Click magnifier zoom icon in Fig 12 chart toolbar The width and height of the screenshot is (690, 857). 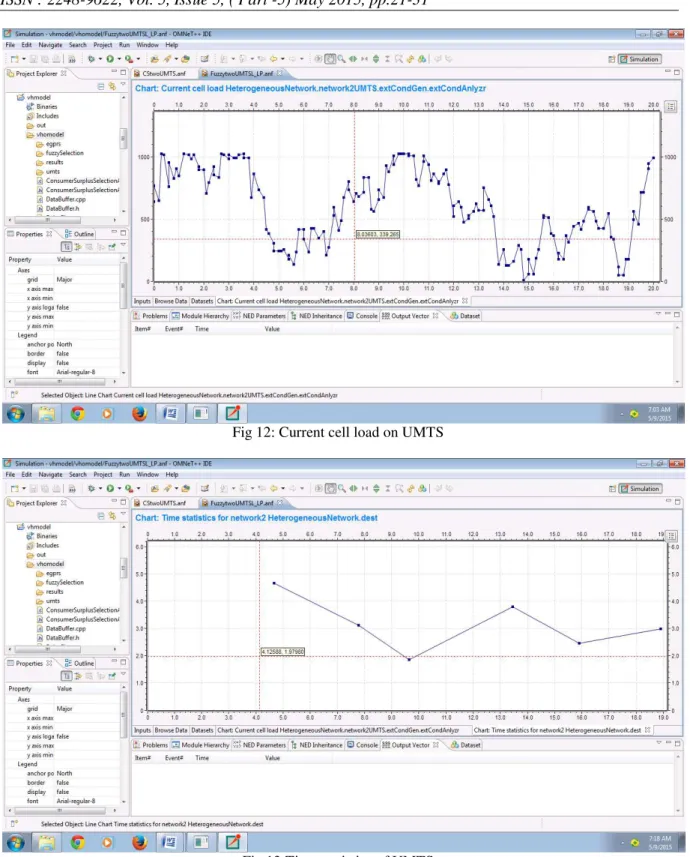[x=341, y=59]
